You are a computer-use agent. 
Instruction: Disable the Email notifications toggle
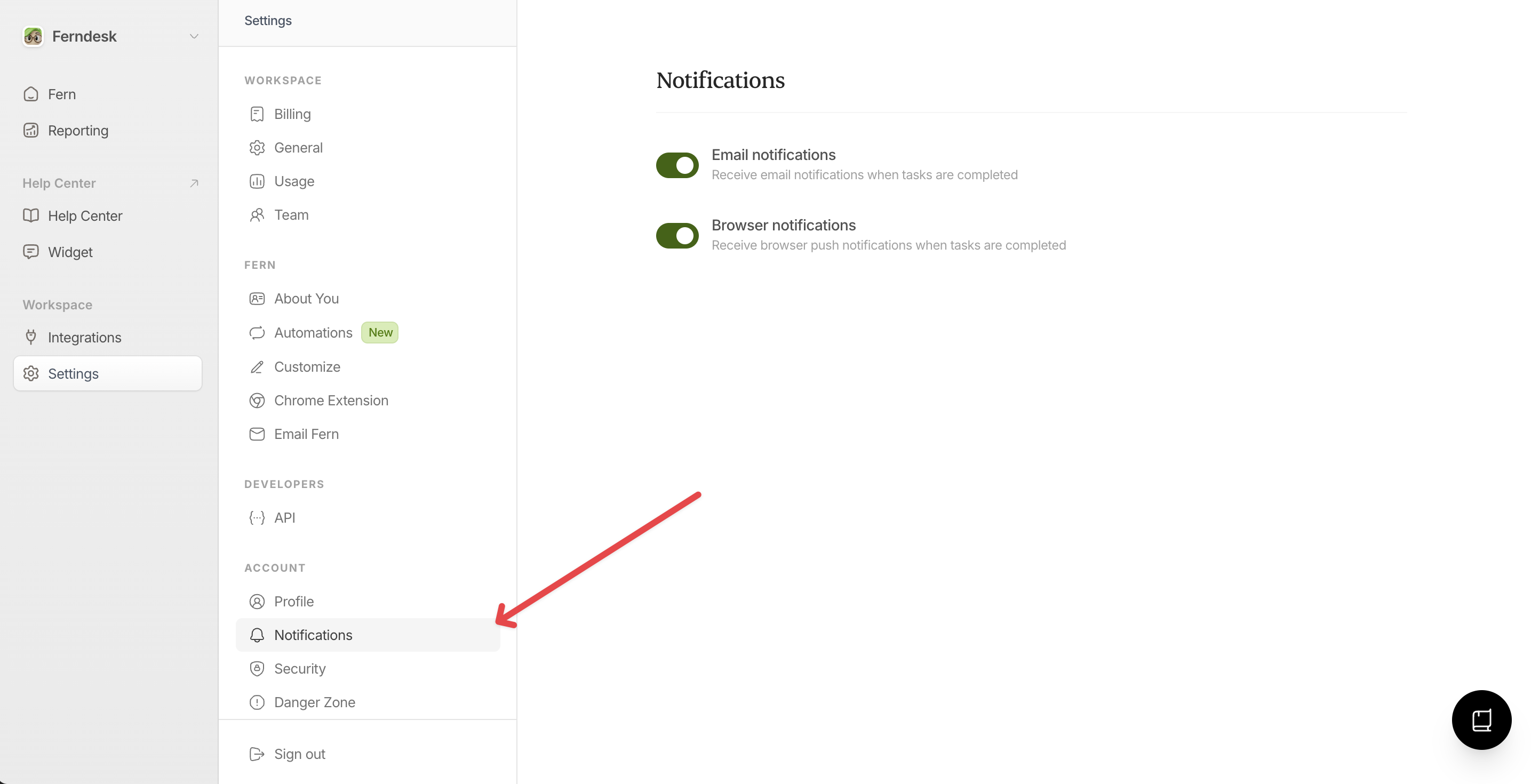pyautogui.click(x=677, y=165)
